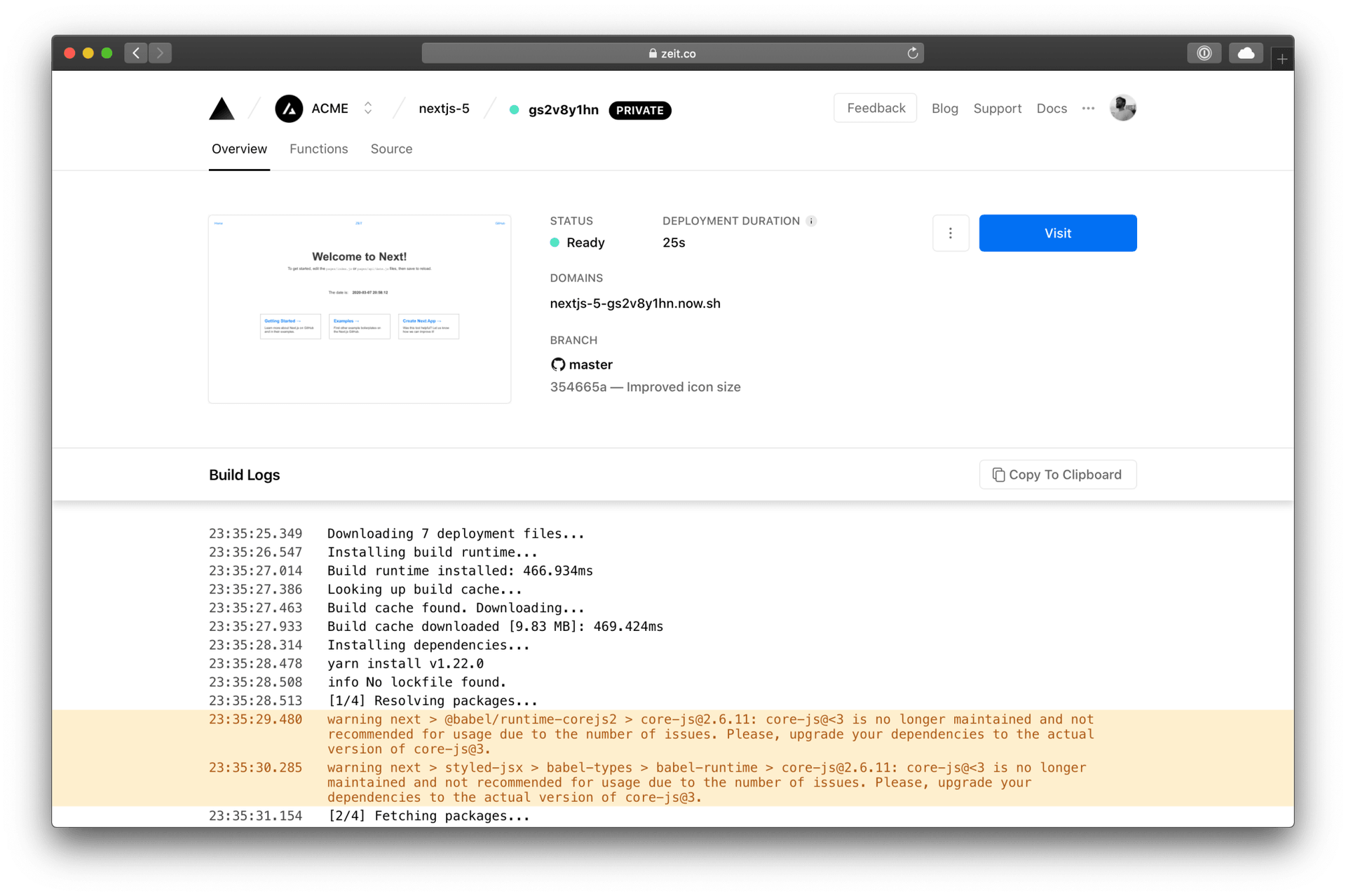Reload the page with the refresh icon
The image size is (1346, 896).
(913, 53)
